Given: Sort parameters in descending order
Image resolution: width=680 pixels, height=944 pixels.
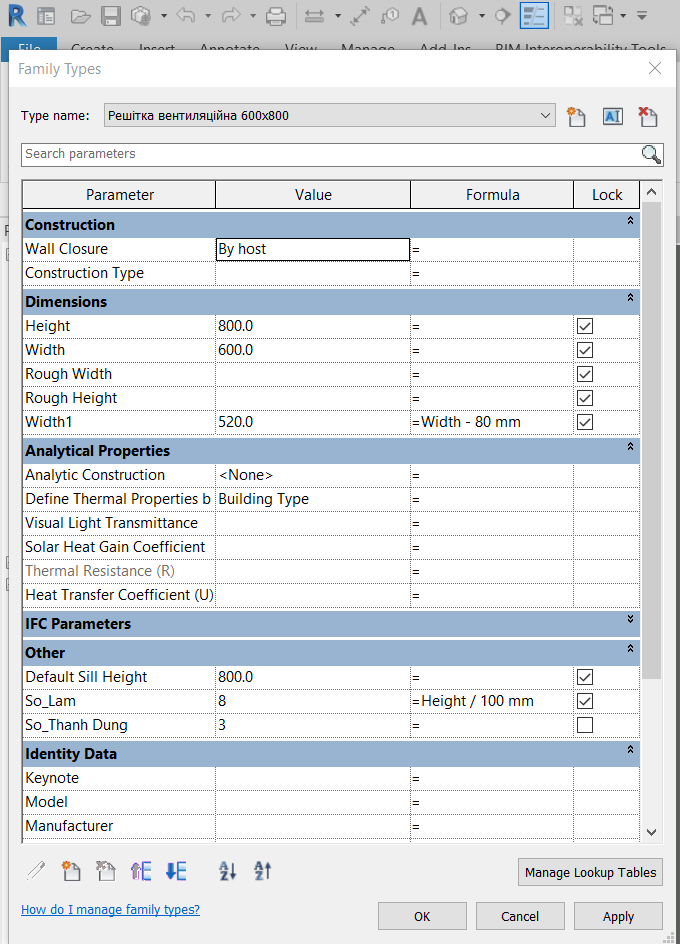Looking at the screenshot, I should (x=262, y=871).
